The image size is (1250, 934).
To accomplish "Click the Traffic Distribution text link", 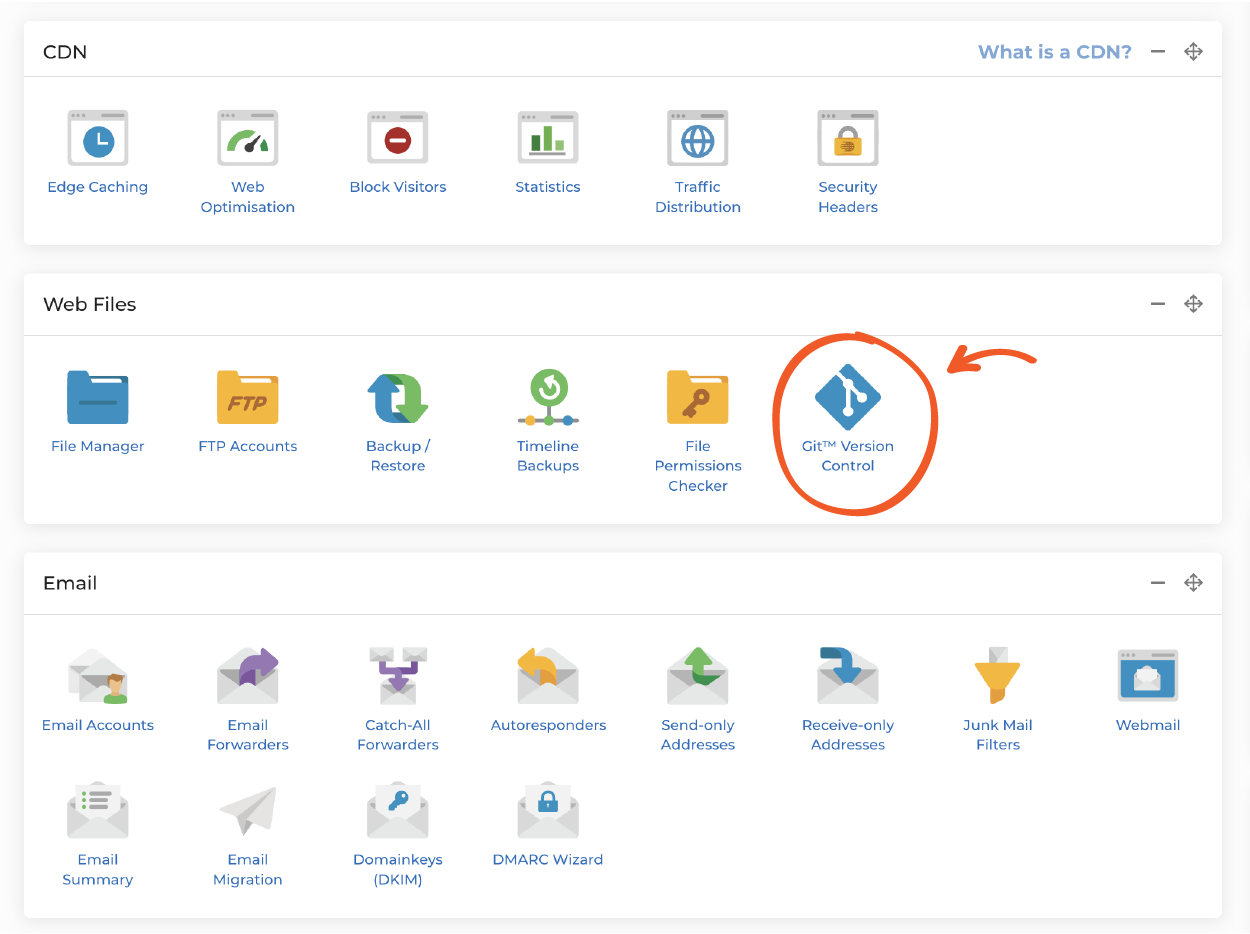I will point(698,197).
